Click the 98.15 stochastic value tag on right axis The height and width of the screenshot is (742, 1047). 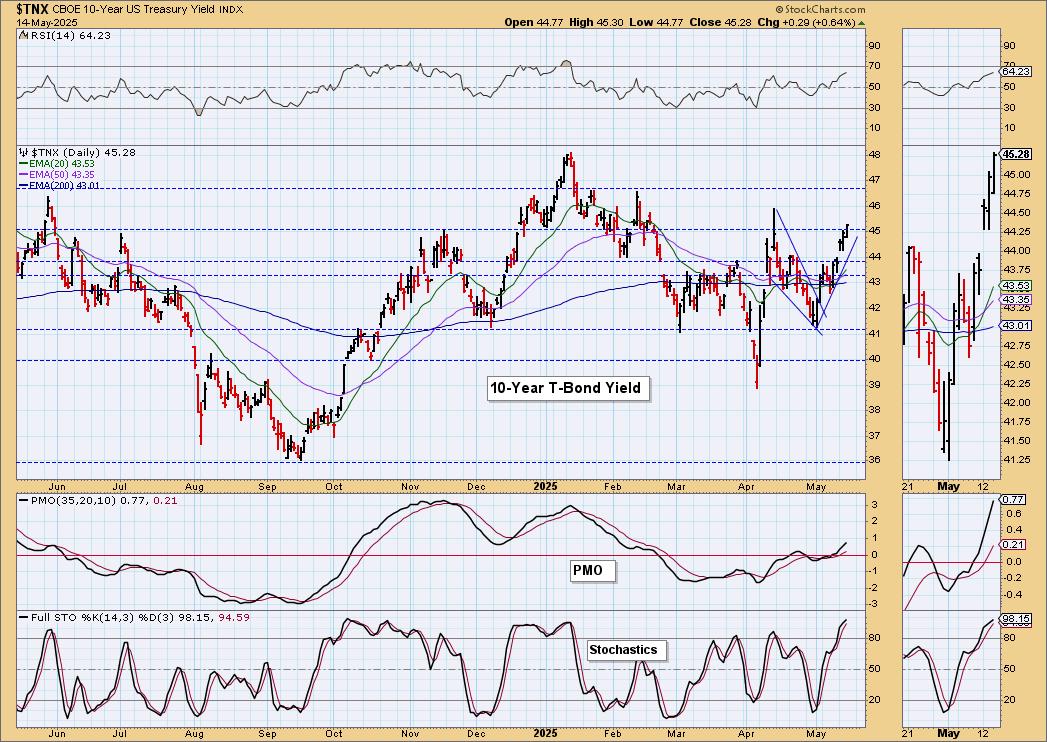click(1016, 619)
